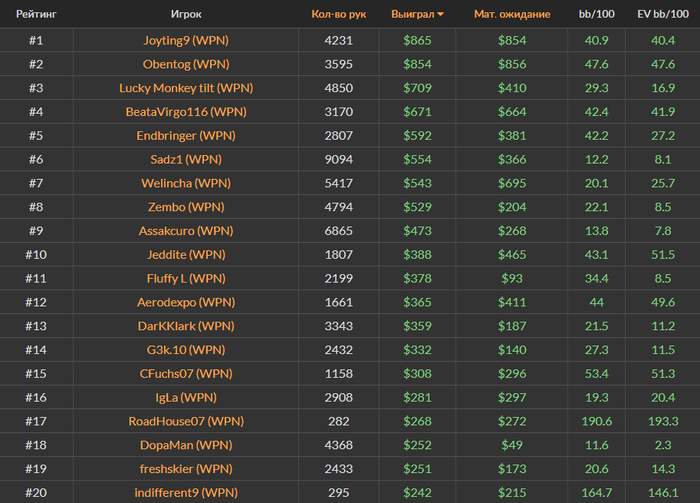Open player Fluffy L (WPN)
Viewport: 700px width, 503px height.
pos(186,279)
